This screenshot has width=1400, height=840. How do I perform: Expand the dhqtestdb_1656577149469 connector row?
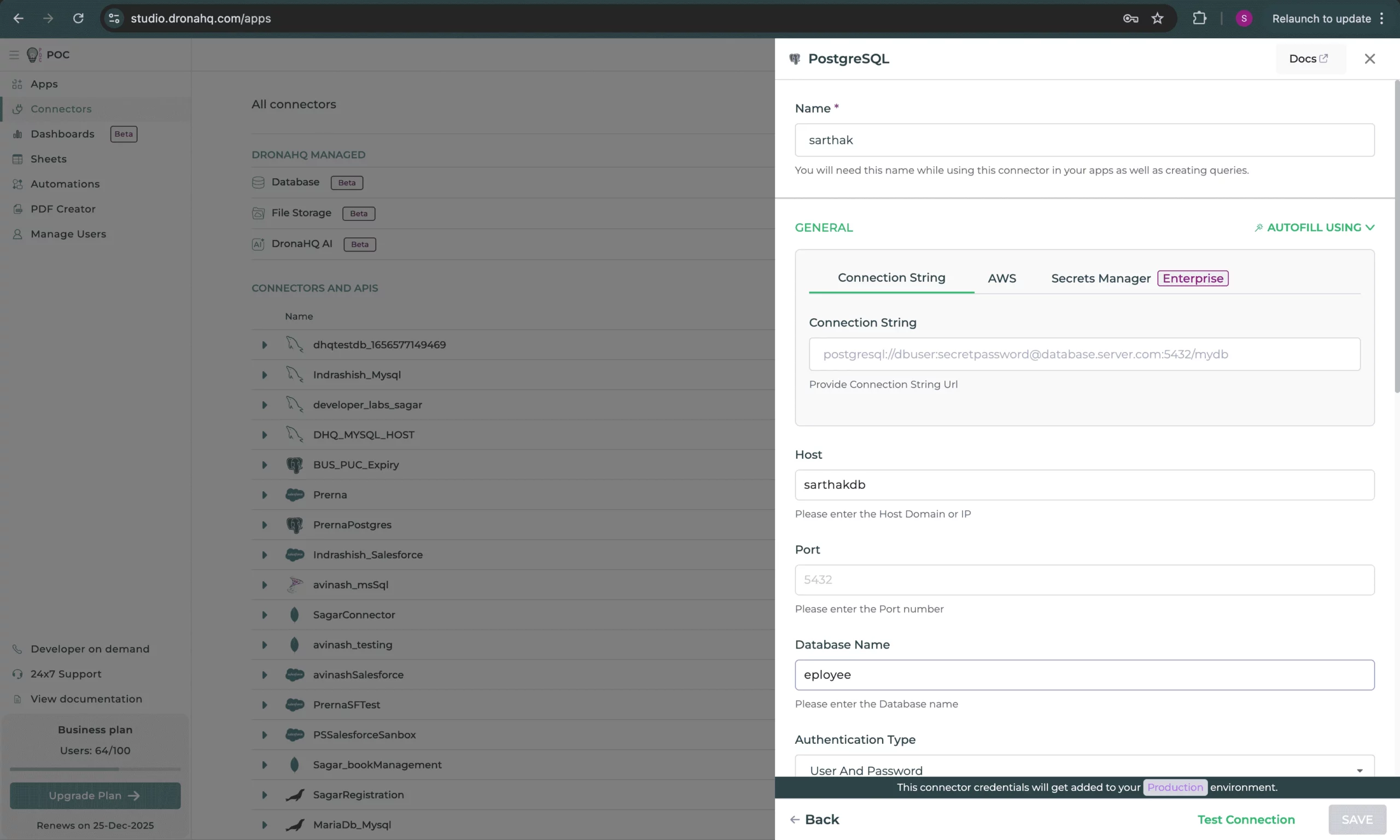[264, 345]
